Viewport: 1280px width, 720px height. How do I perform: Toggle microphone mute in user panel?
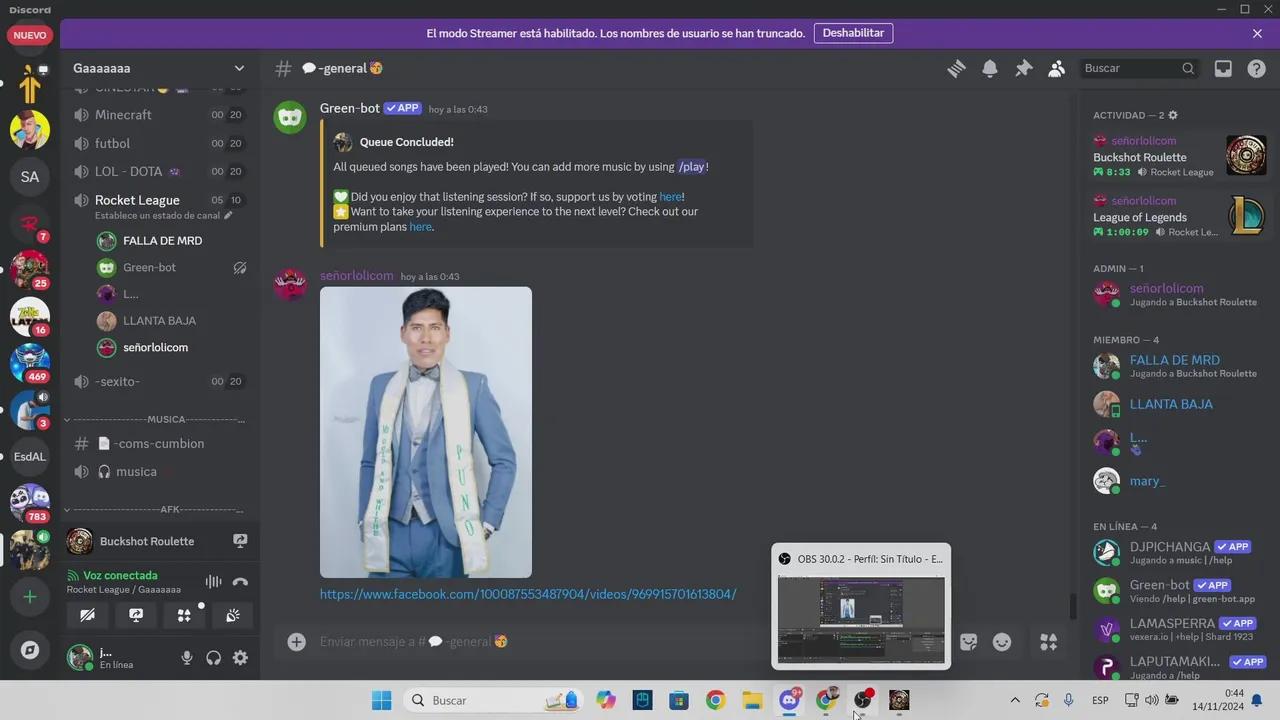[x=186, y=657]
